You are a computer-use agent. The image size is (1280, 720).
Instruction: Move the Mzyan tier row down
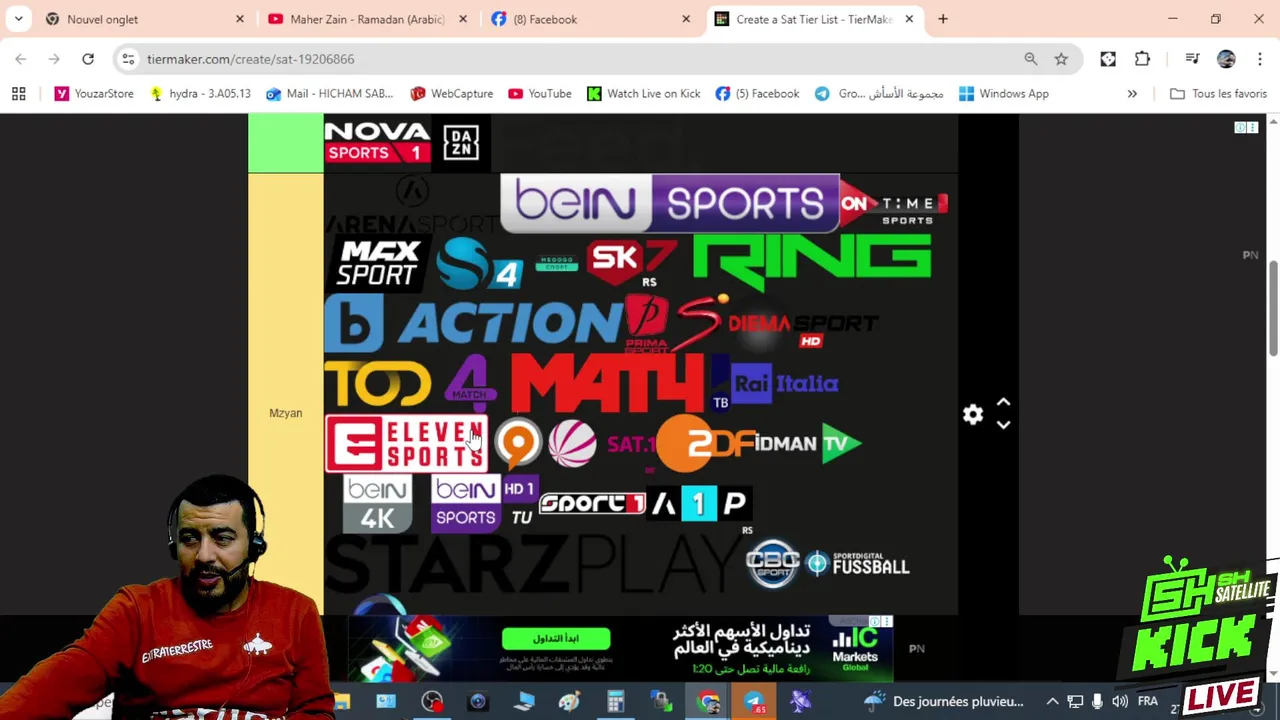[1003, 425]
